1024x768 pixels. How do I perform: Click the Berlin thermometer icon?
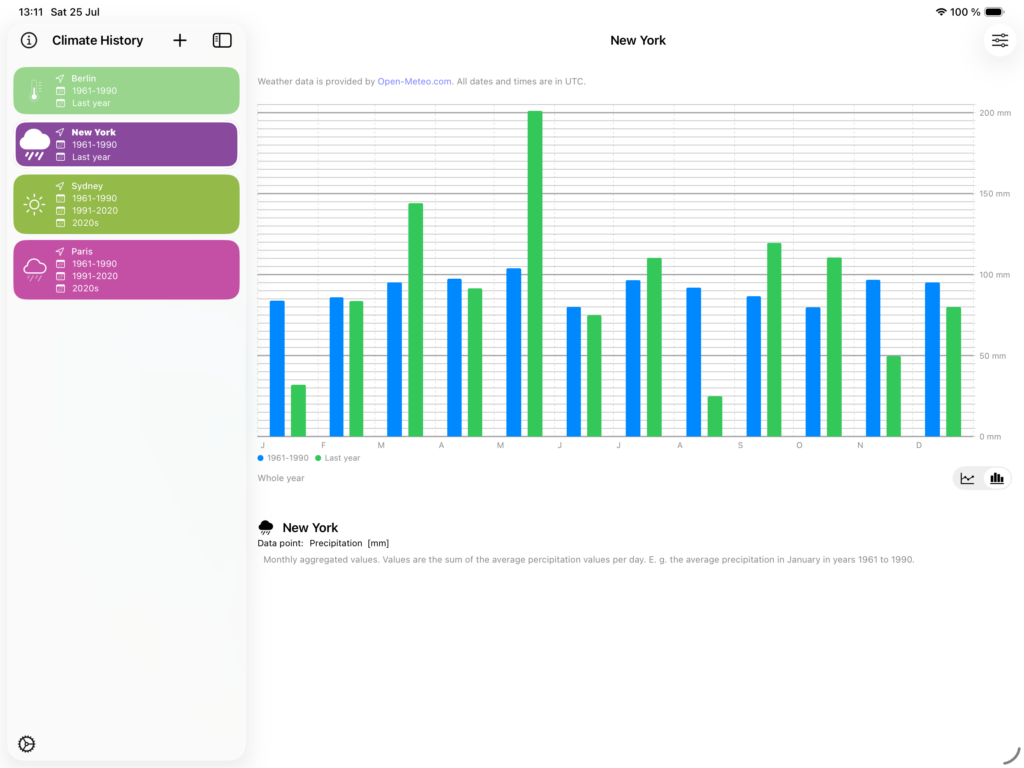35,90
